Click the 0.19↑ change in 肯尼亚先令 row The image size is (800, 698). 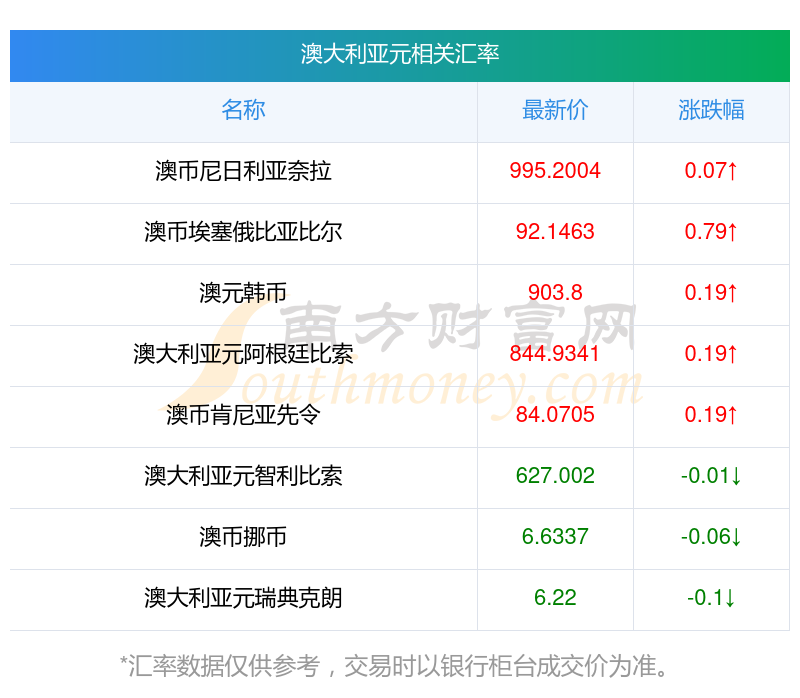pyautogui.click(x=711, y=415)
